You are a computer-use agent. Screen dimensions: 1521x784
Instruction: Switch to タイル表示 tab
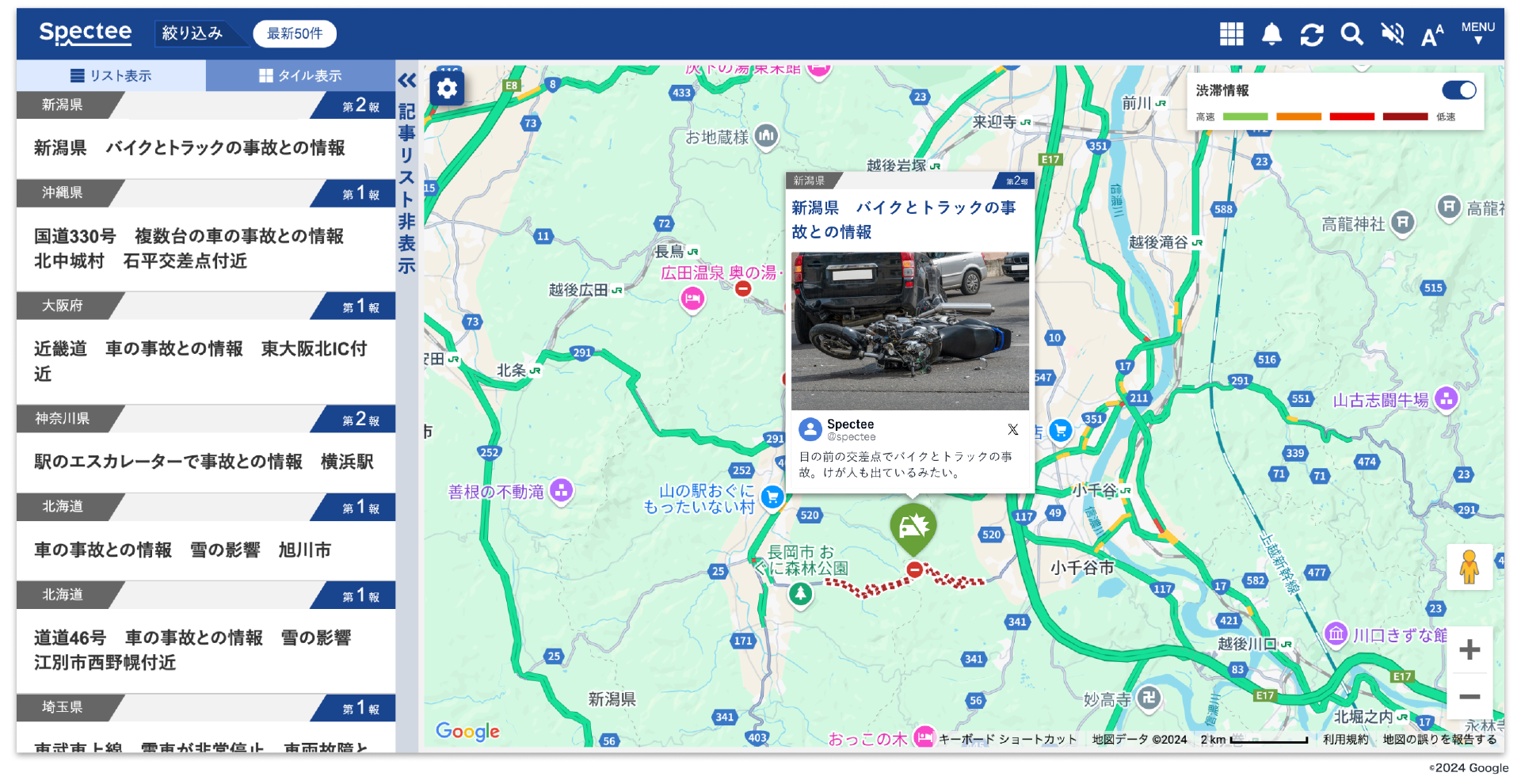click(x=300, y=76)
